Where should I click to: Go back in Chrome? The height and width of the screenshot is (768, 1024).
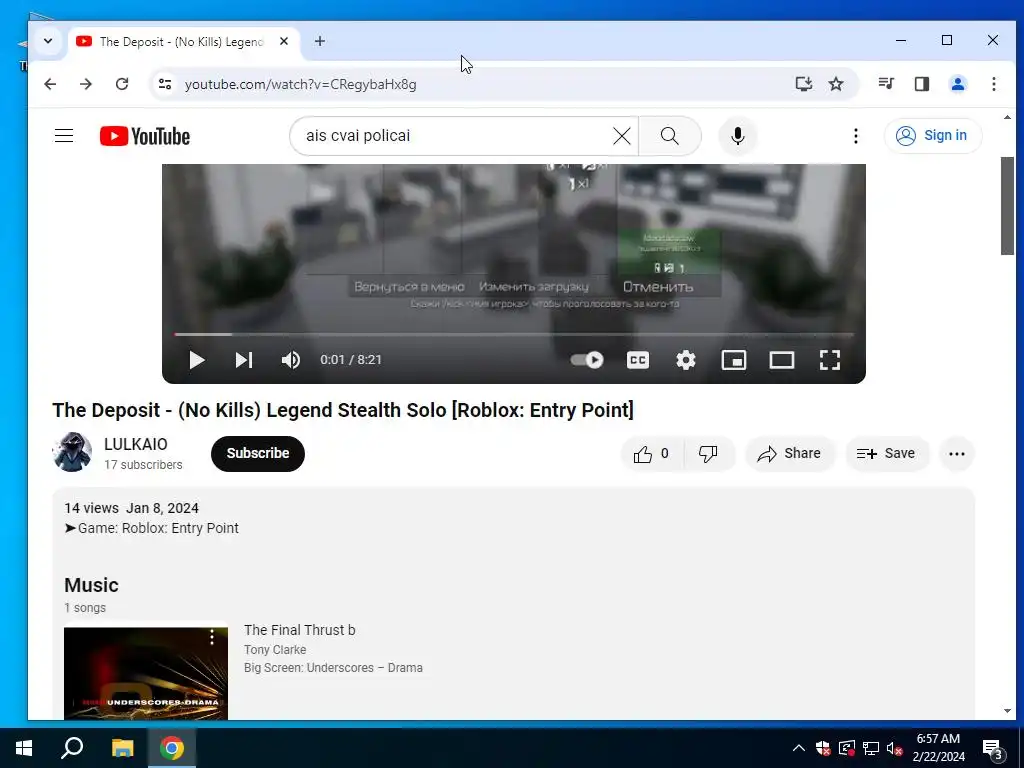pos(50,84)
